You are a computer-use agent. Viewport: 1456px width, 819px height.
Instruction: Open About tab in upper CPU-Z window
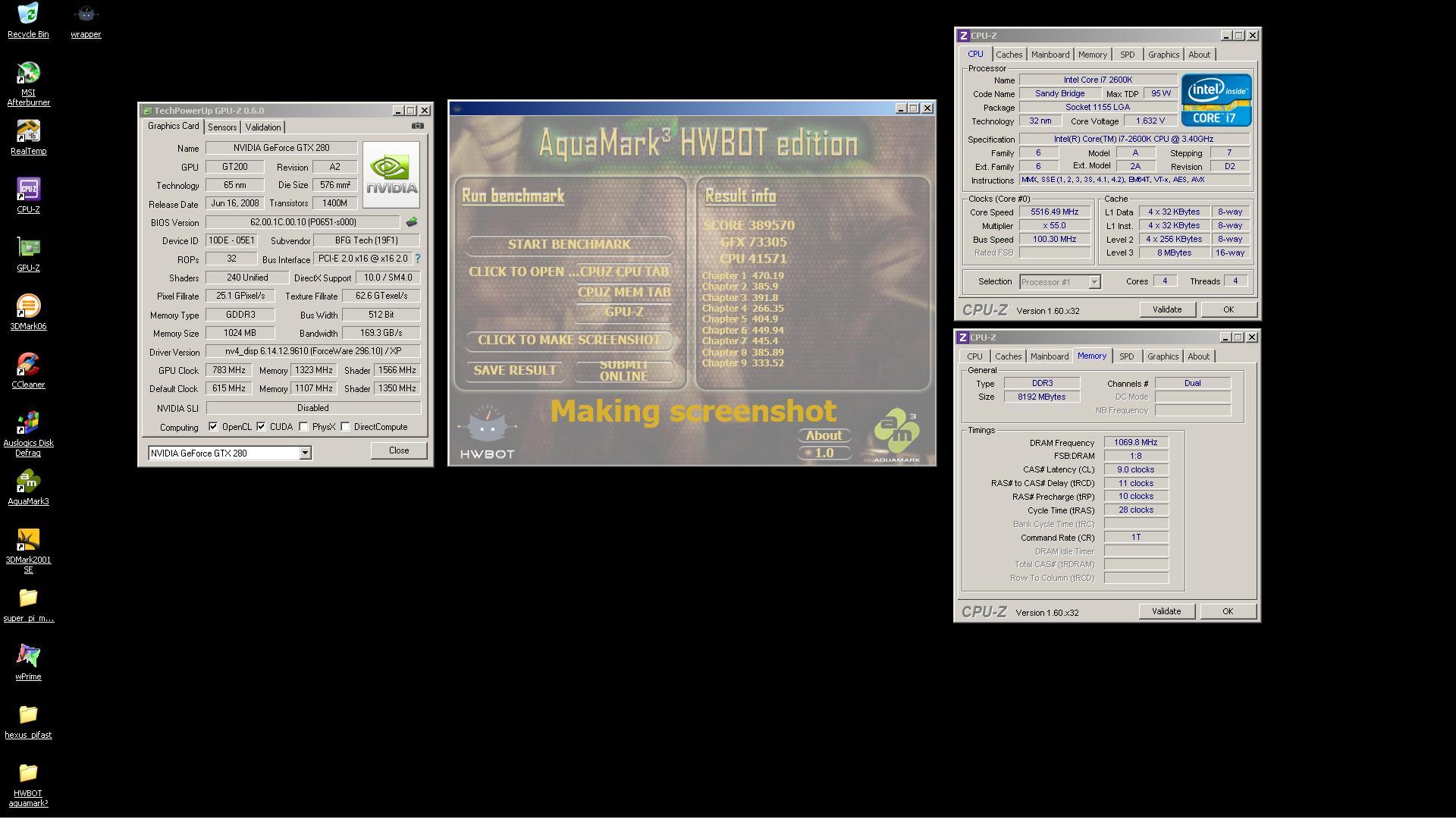click(1199, 55)
